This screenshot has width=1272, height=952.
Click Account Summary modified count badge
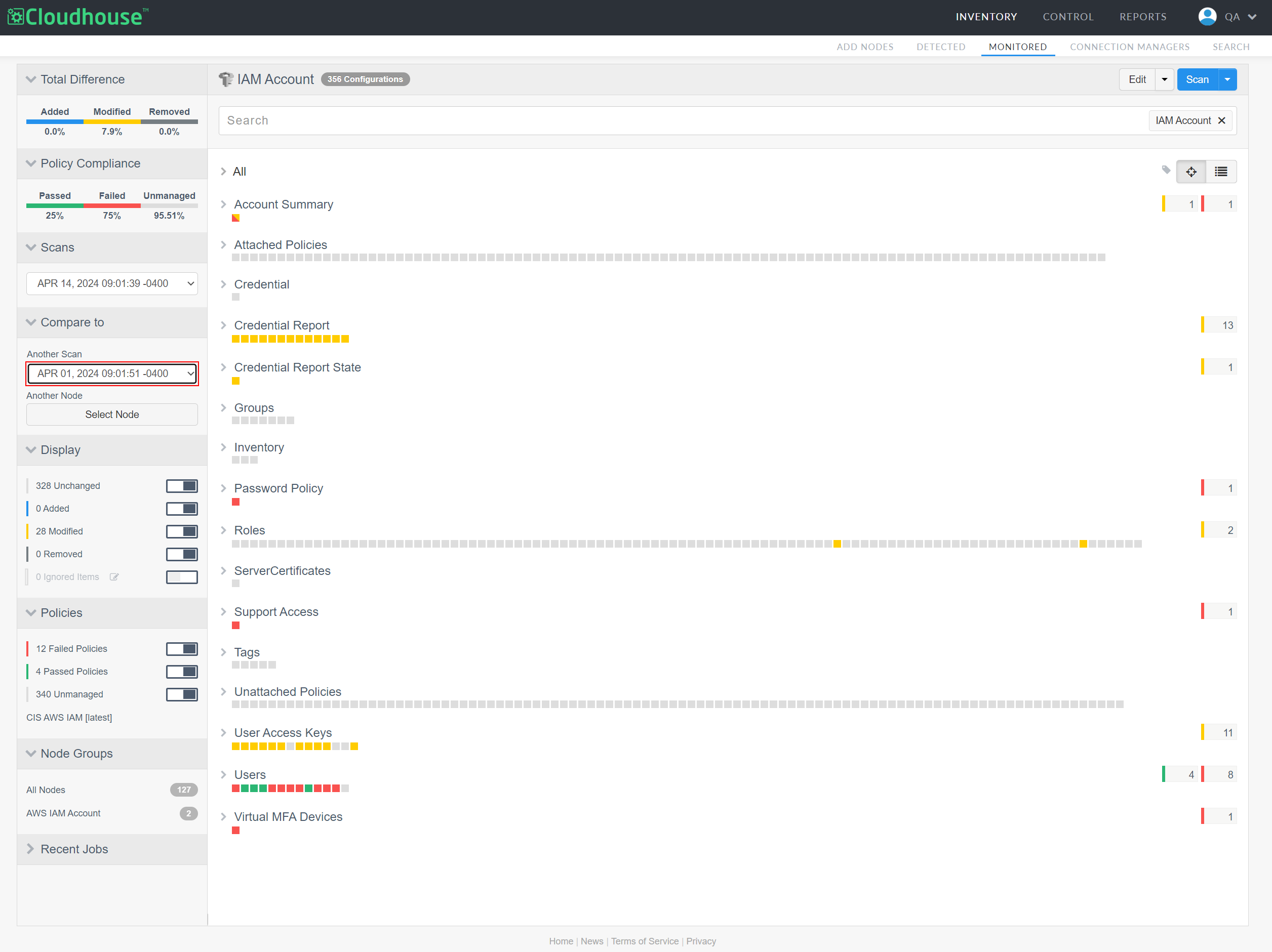[1180, 204]
